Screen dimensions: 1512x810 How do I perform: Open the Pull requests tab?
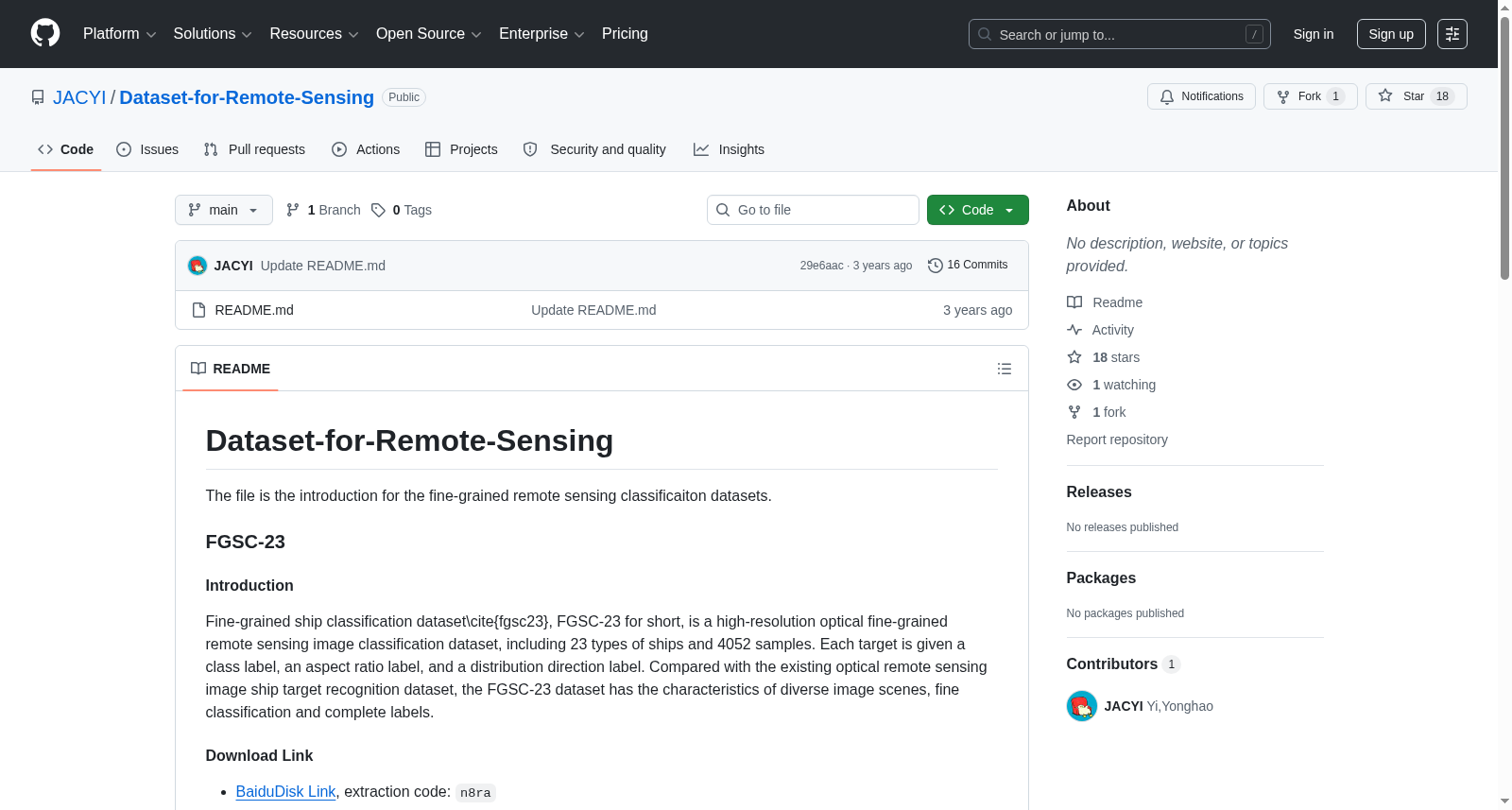pyautogui.click(x=254, y=149)
